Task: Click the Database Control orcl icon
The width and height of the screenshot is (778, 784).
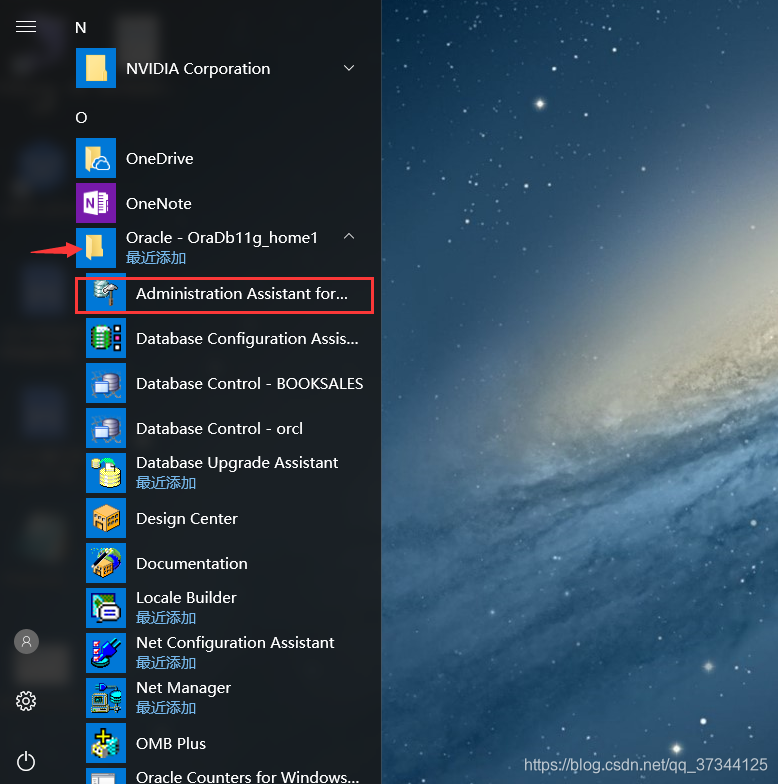Action: [106, 428]
